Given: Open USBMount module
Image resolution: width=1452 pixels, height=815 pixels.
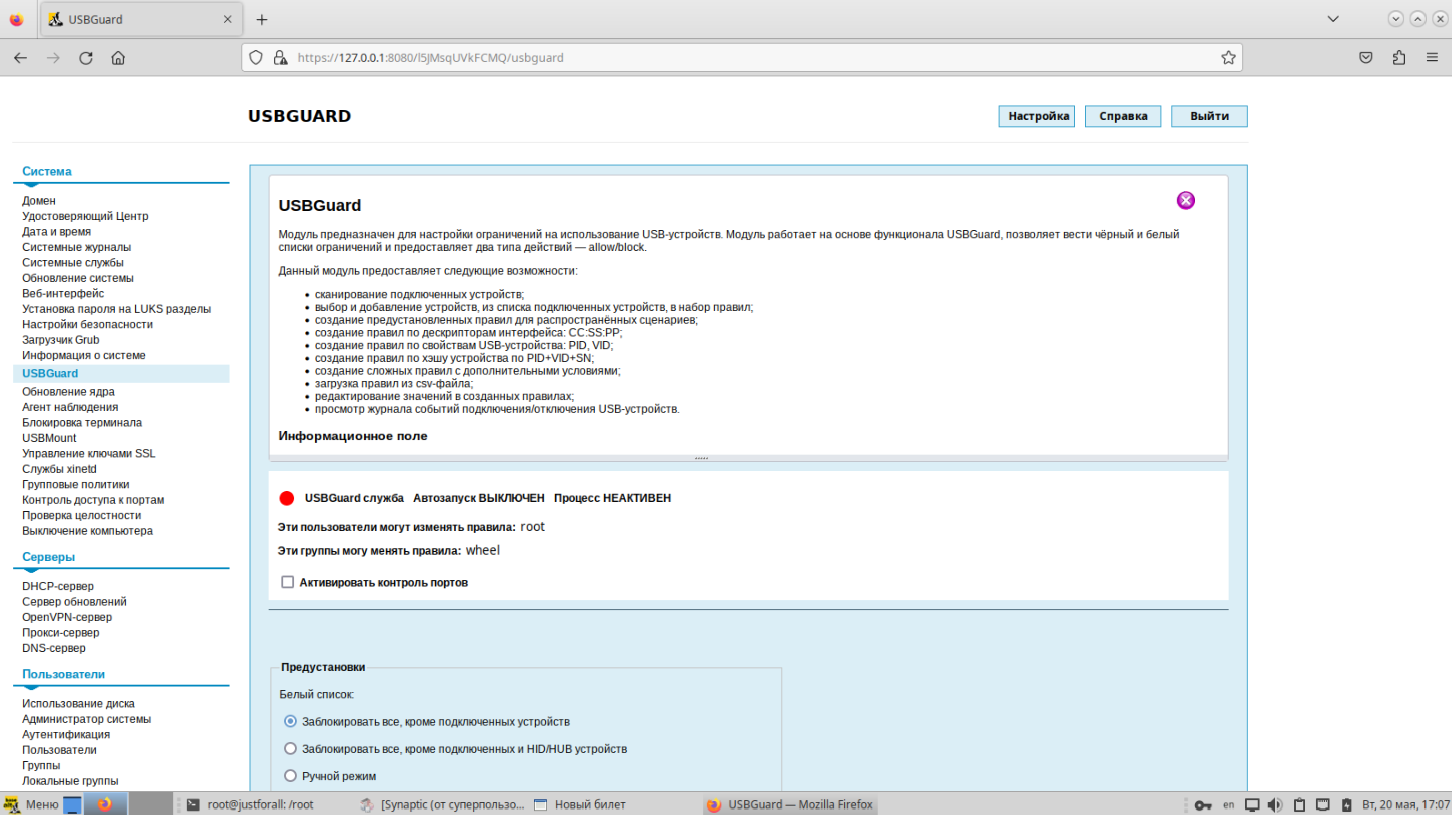Looking at the screenshot, I should point(49,438).
